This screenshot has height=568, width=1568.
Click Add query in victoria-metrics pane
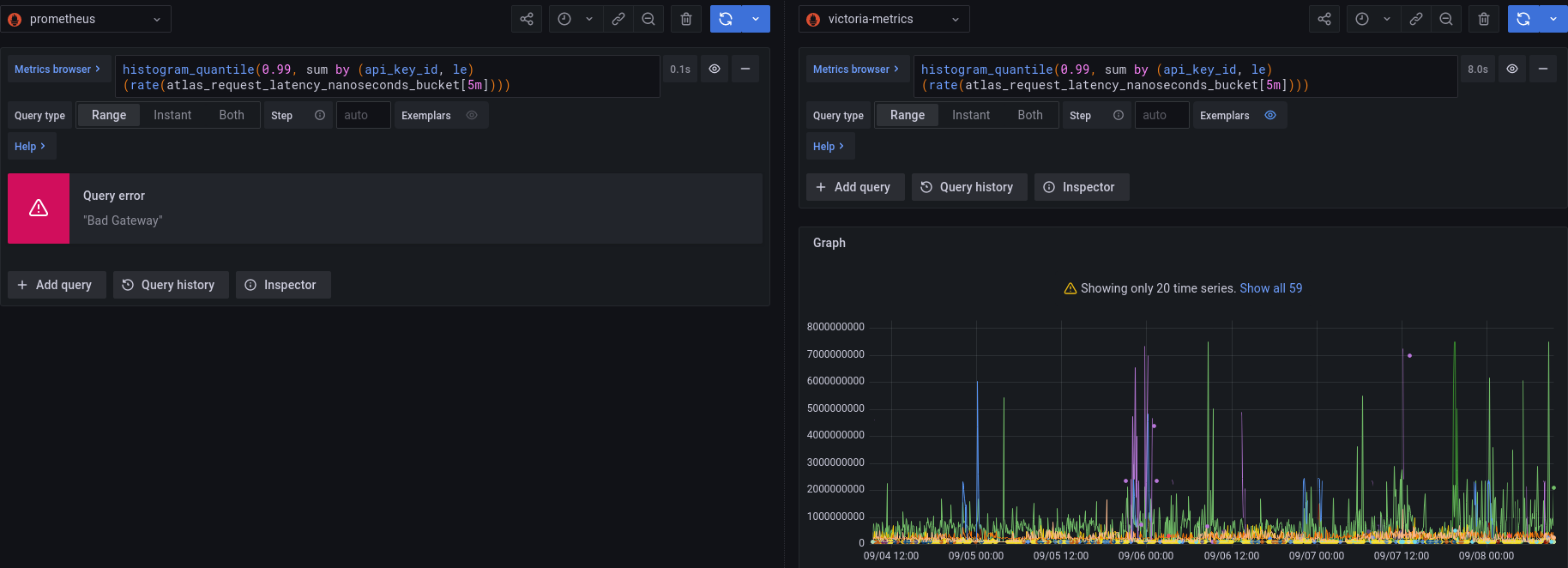855,187
